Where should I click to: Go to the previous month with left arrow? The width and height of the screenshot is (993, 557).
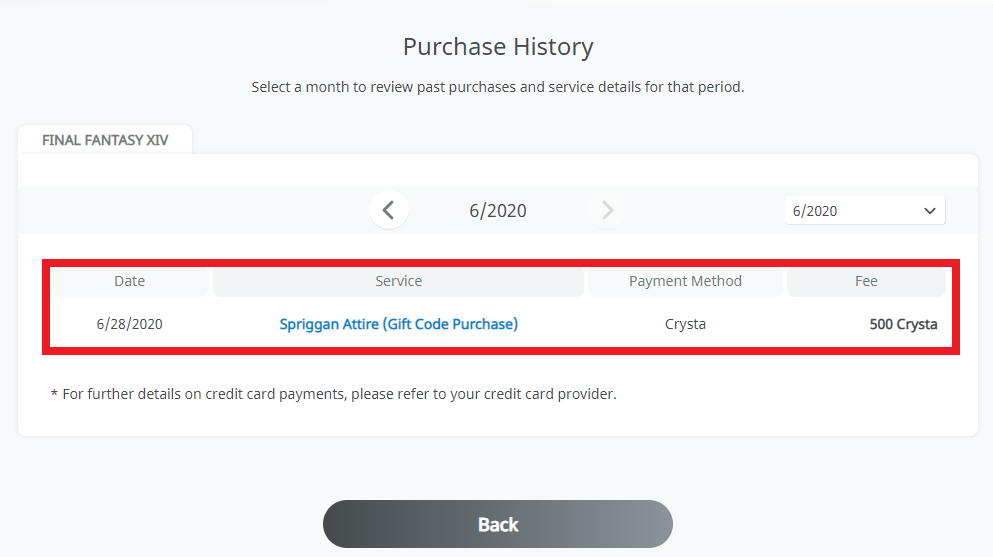pos(389,210)
